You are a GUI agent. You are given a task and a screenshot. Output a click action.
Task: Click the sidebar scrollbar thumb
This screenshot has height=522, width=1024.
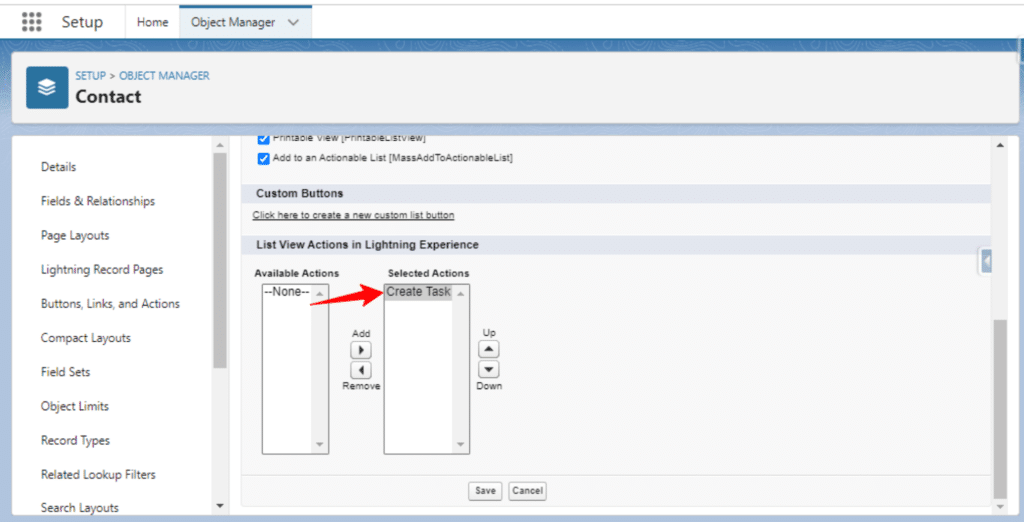point(219,261)
